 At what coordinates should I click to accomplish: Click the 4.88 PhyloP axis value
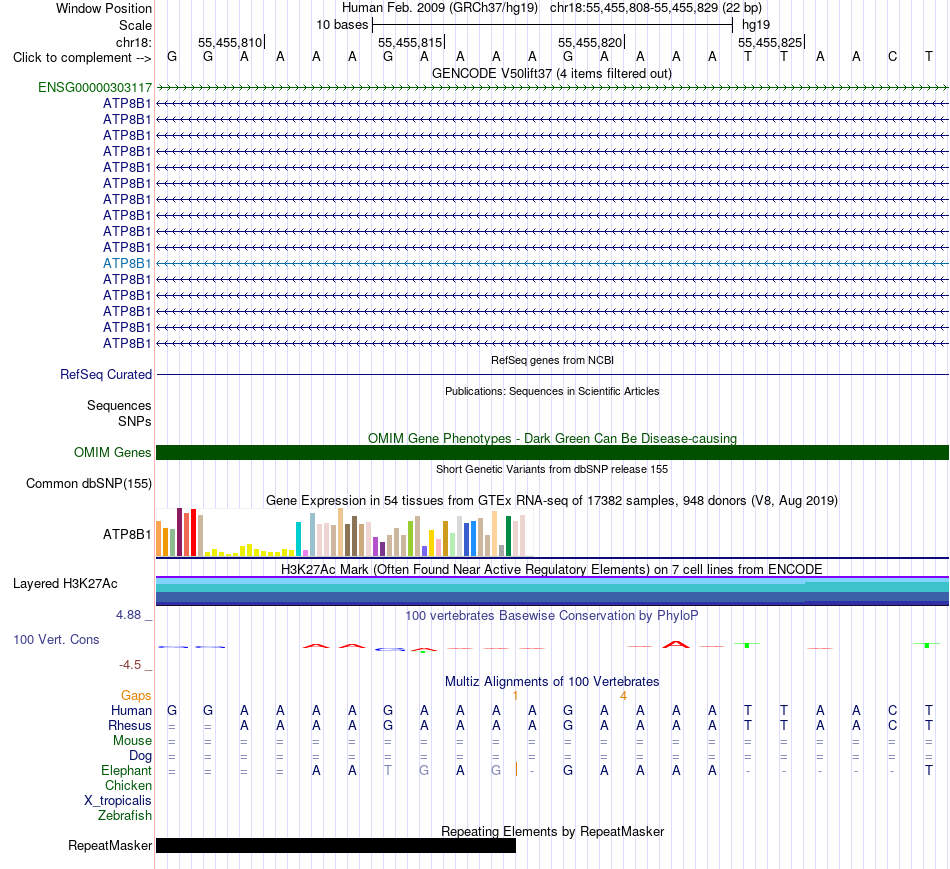[x=128, y=615]
